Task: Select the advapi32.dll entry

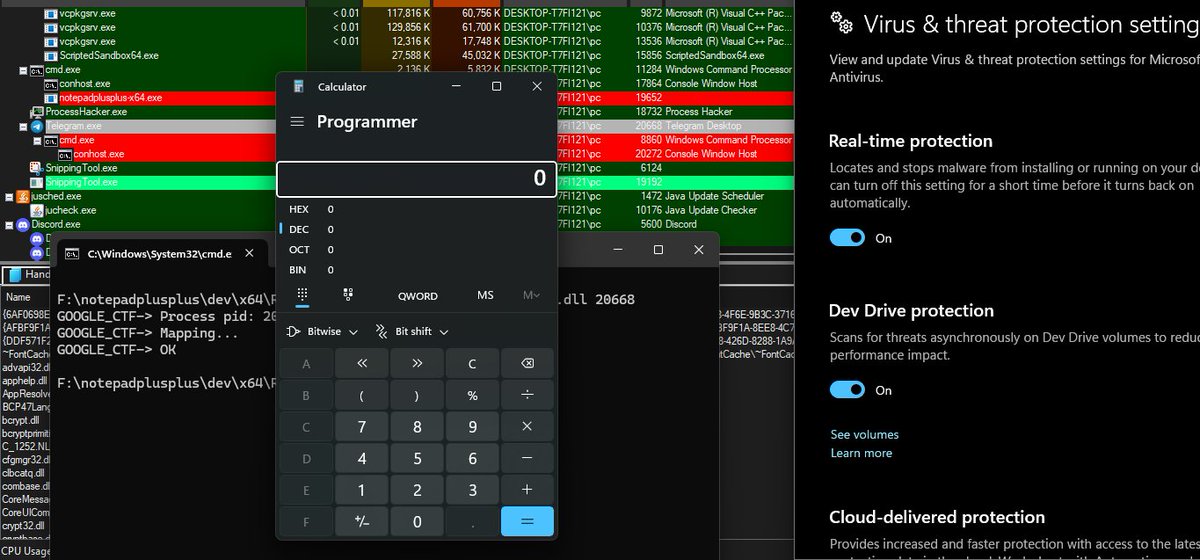Action: click(24, 367)
